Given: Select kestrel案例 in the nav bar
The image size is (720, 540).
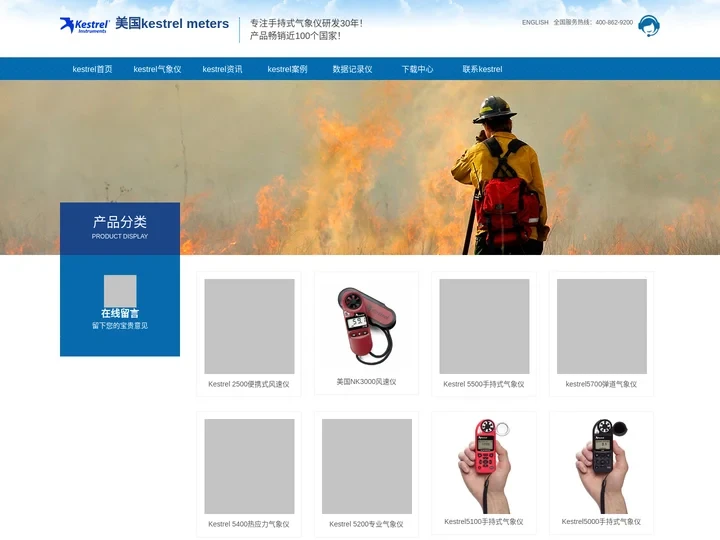Looking at the screenshot, I should 287,69.
